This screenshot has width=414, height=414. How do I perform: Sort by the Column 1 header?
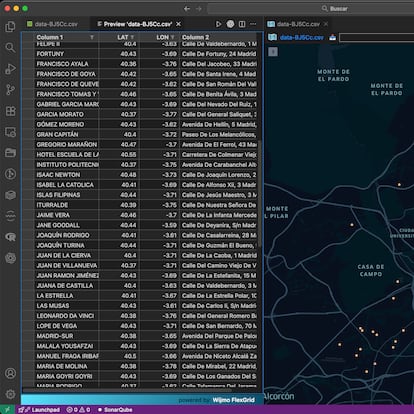click(50, 37)
